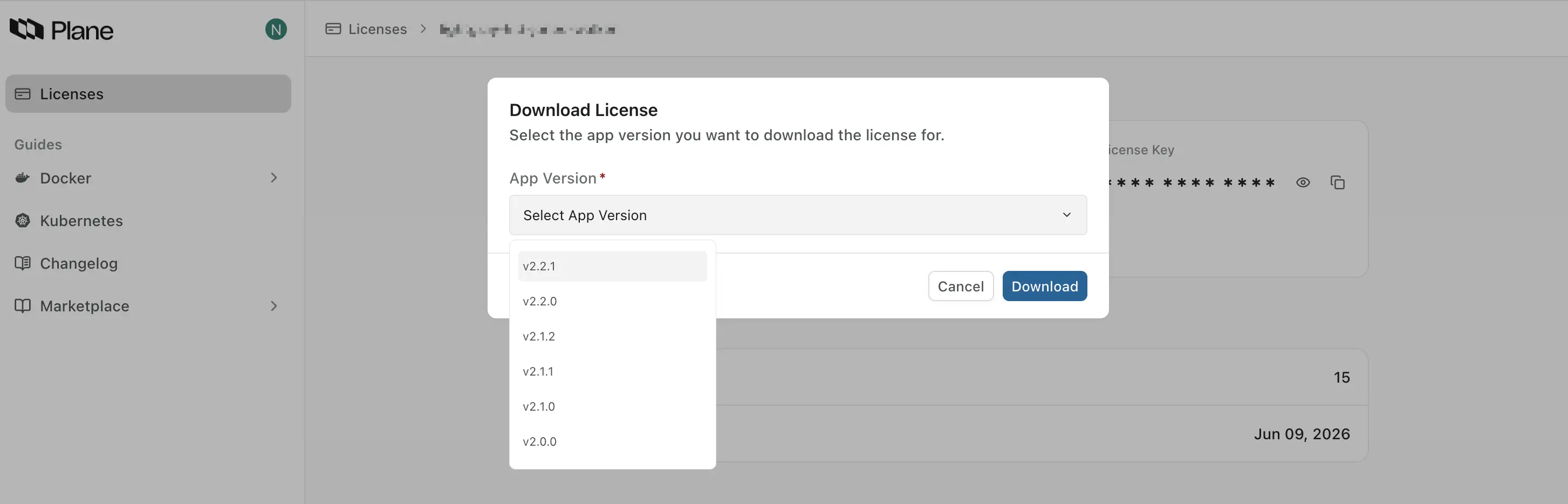Open the Kubernetes guide

81,220
